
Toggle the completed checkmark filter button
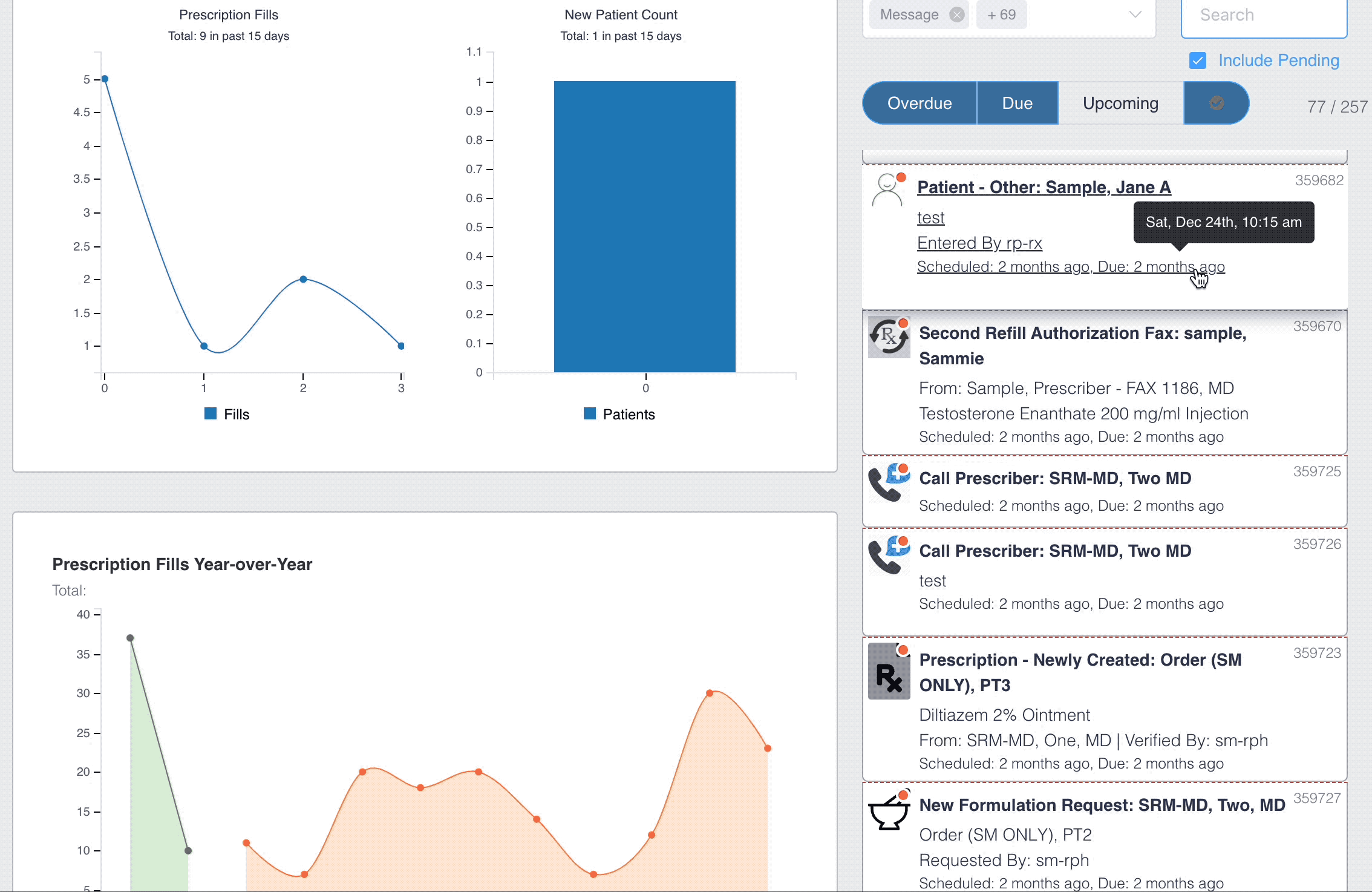[1216, 103]
